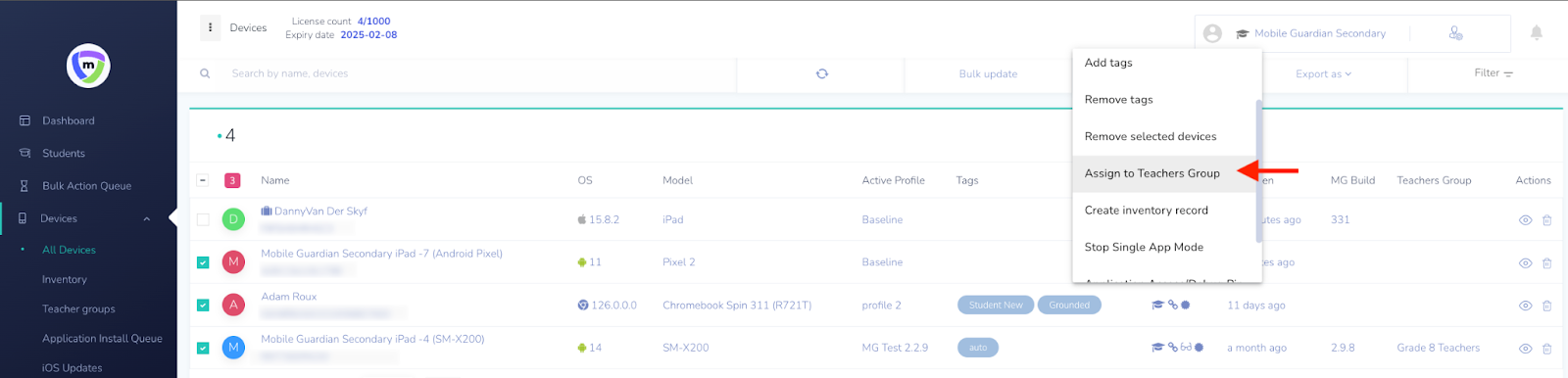Click the Mobile Guardian logo

(x=88, y=67)
